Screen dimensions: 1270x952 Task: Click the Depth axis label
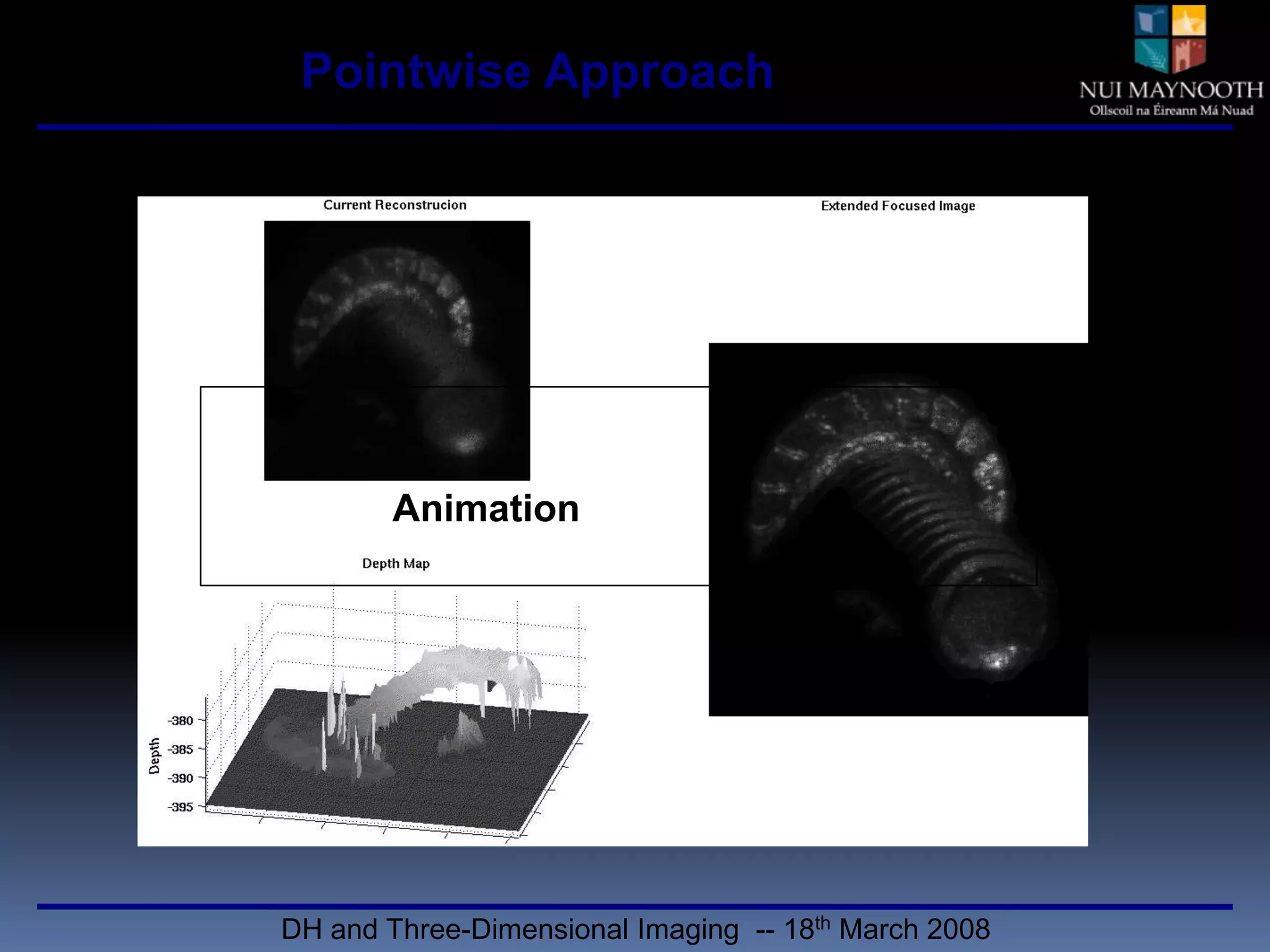154,756
